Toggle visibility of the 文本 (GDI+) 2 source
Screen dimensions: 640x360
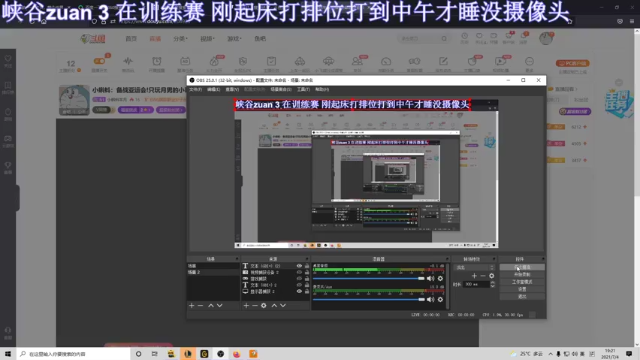[299, 285]
